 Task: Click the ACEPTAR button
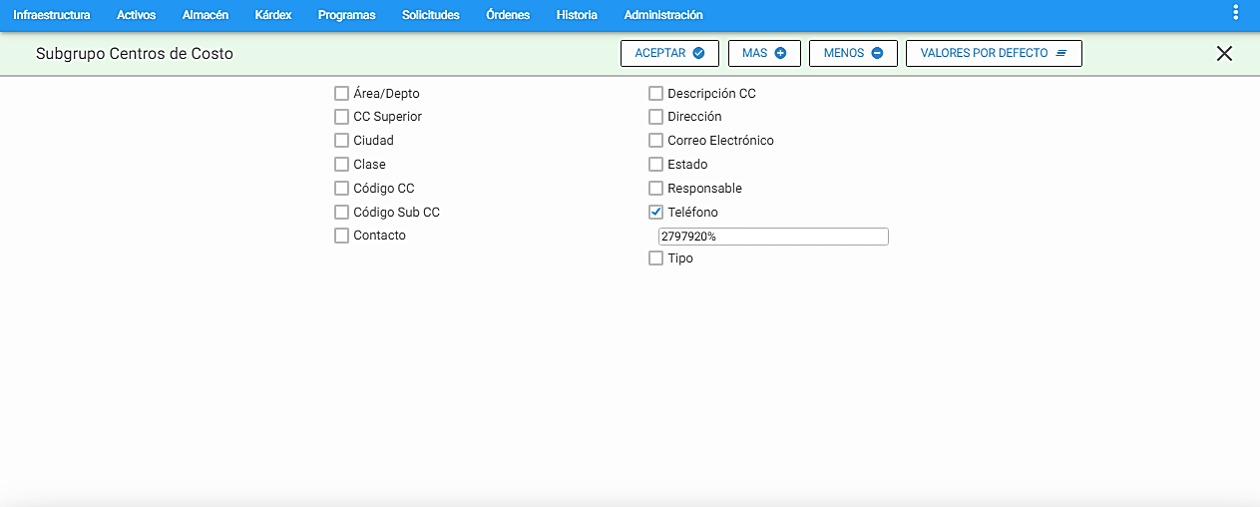coord(670,53)
